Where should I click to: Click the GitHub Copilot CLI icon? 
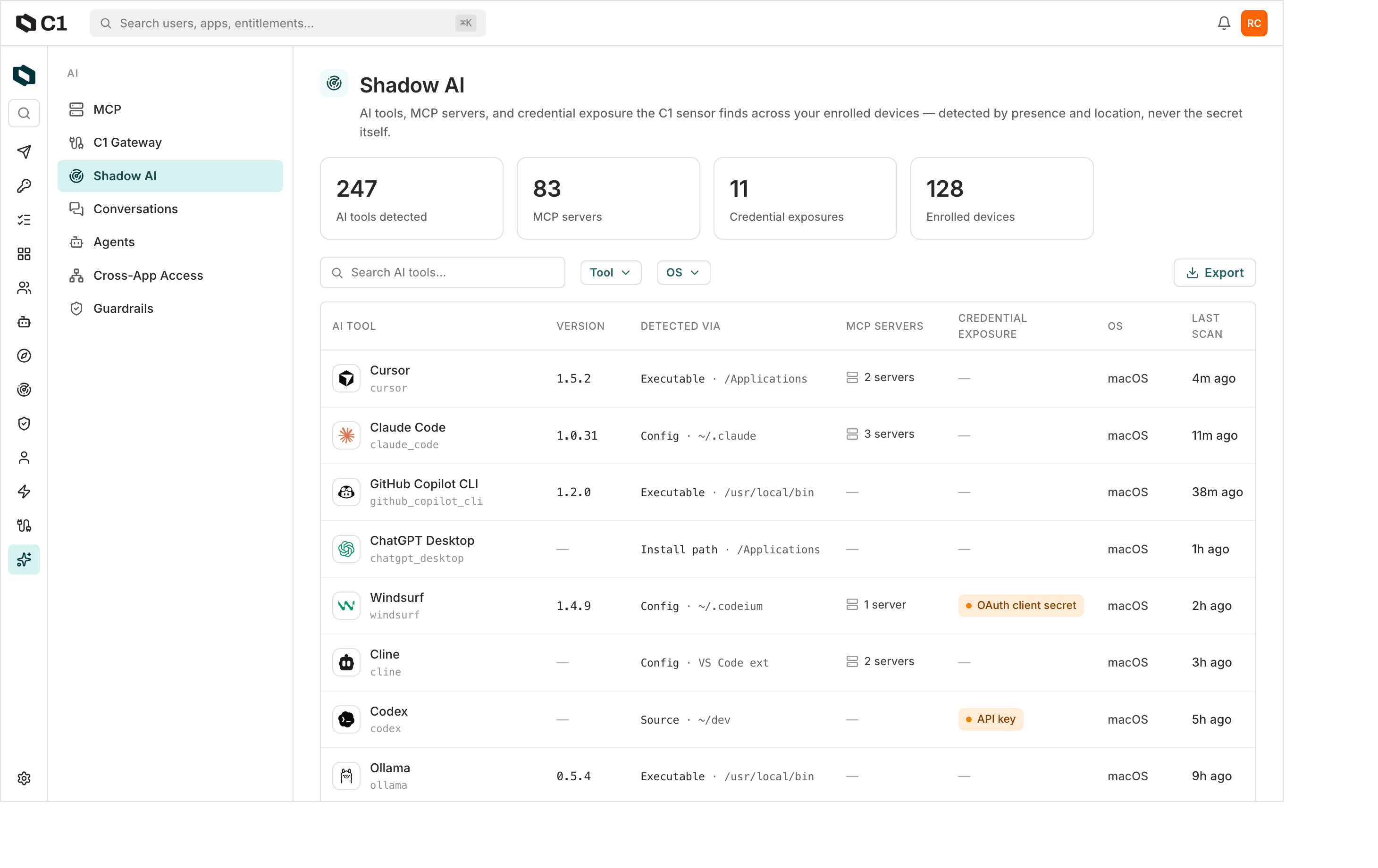coord(346,492)
